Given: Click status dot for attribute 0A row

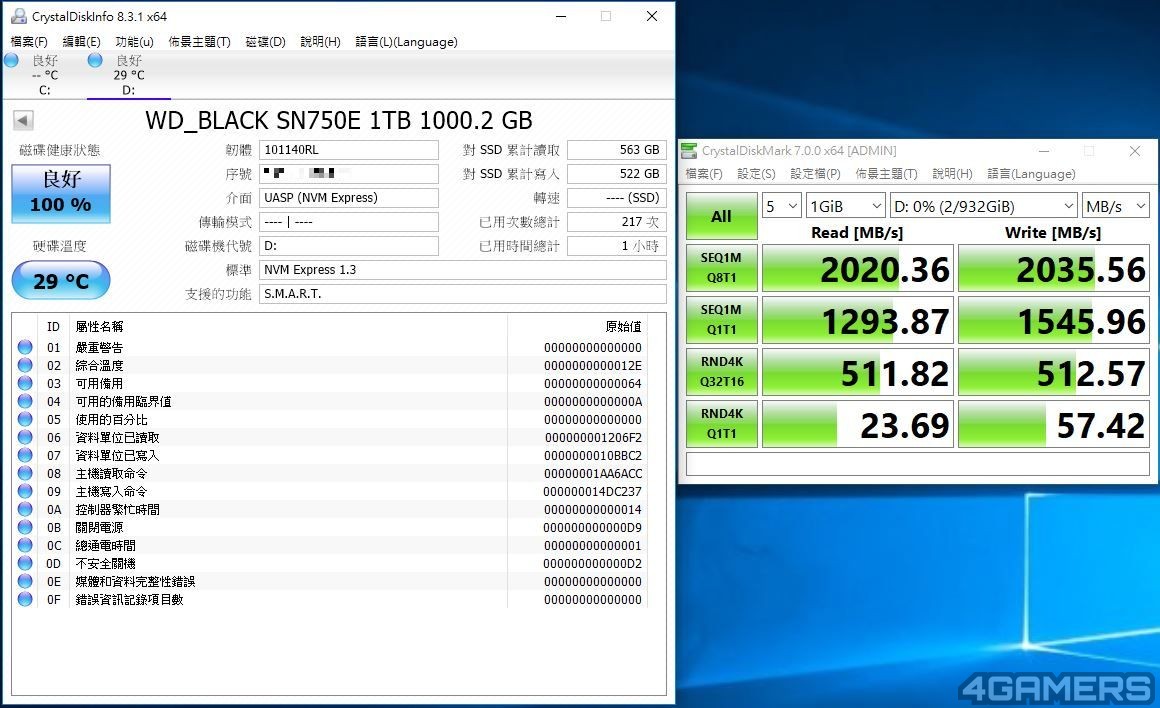Looking at the screenshot, I should pos(25,509).
